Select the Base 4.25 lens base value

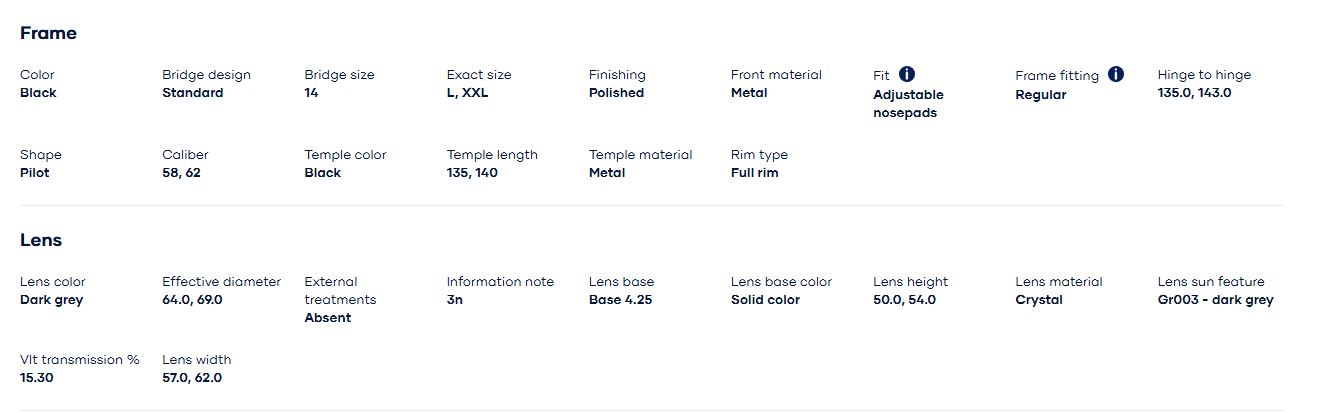pyautogui.click(x=620, y=300)
